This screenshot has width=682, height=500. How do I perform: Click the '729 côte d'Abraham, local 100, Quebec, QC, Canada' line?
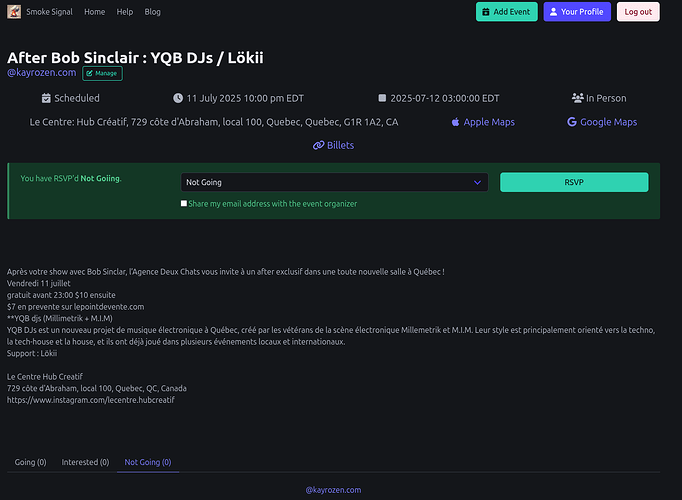click(97, 388)
